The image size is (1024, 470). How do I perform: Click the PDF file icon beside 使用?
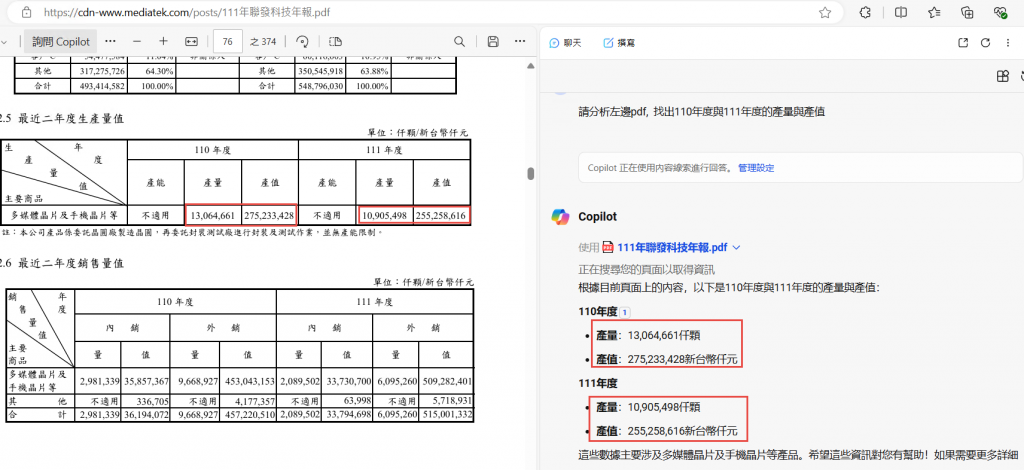point(608,248)
